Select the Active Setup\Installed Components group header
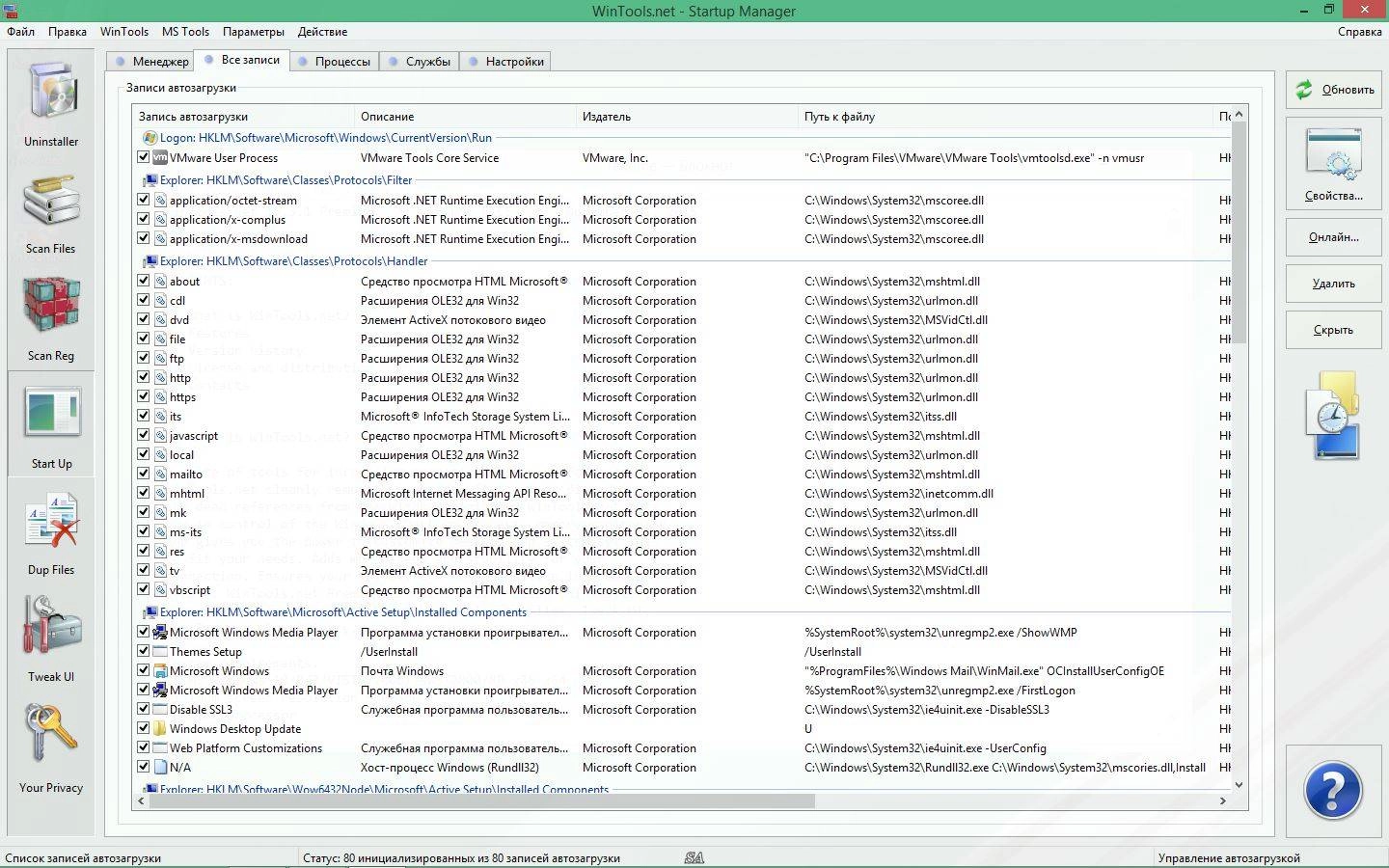1389x868 pixels. coord(343,612)
